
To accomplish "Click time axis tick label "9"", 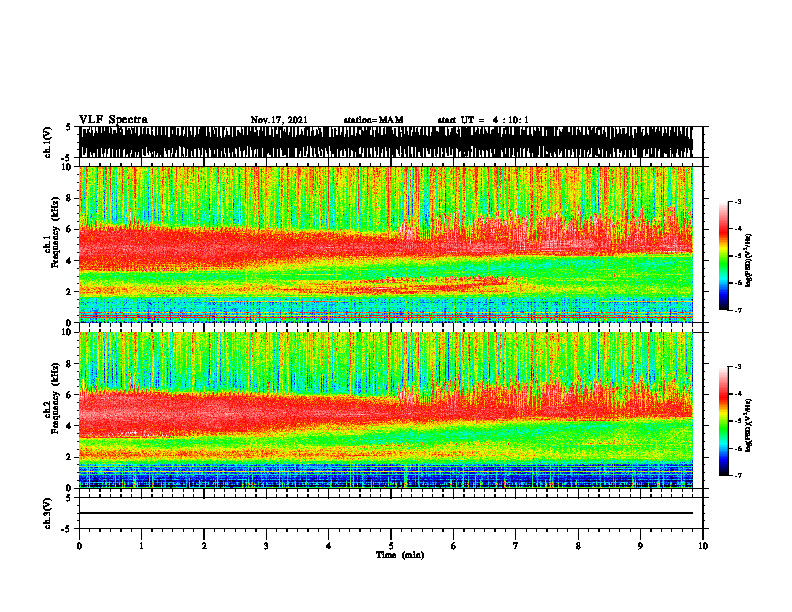I will point(640,545).
